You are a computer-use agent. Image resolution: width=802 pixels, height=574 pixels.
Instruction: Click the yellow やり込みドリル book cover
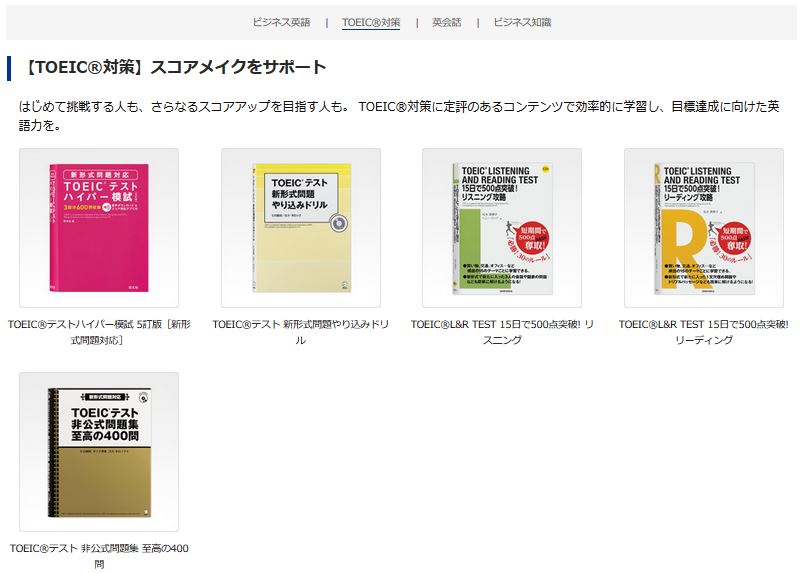pos(301,228)
